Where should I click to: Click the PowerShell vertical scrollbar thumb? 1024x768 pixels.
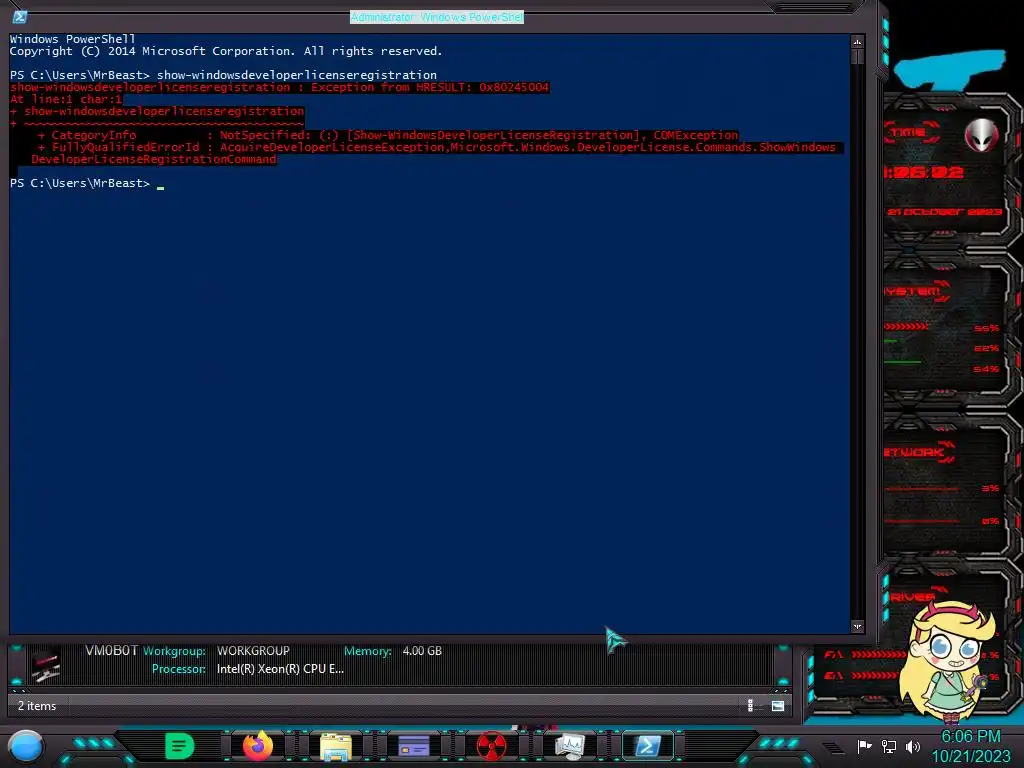(857, 57)
